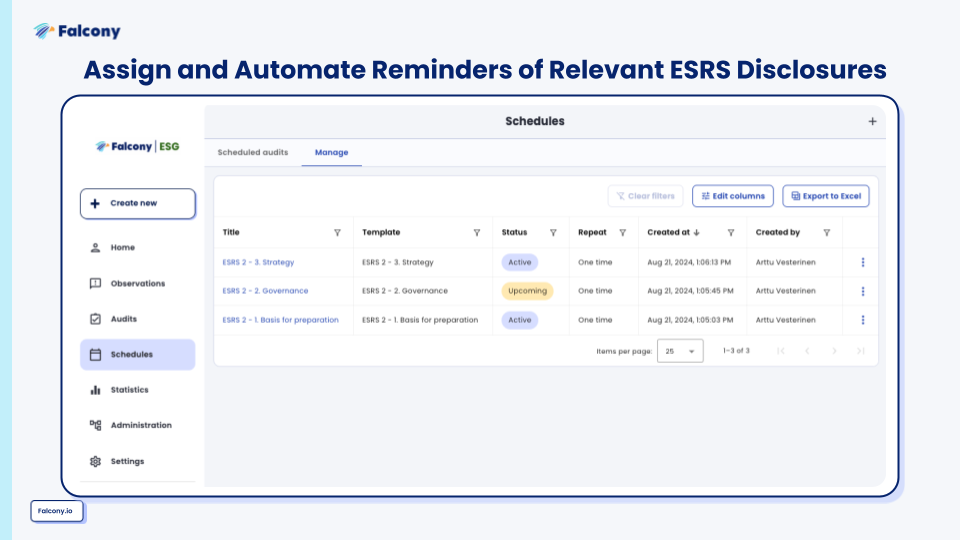The width and height of the screenshot is (960, 540).
Task: Open the ESRS 2 - 2. Governance link
Action: pyautogui.click(x=265, y=291)
